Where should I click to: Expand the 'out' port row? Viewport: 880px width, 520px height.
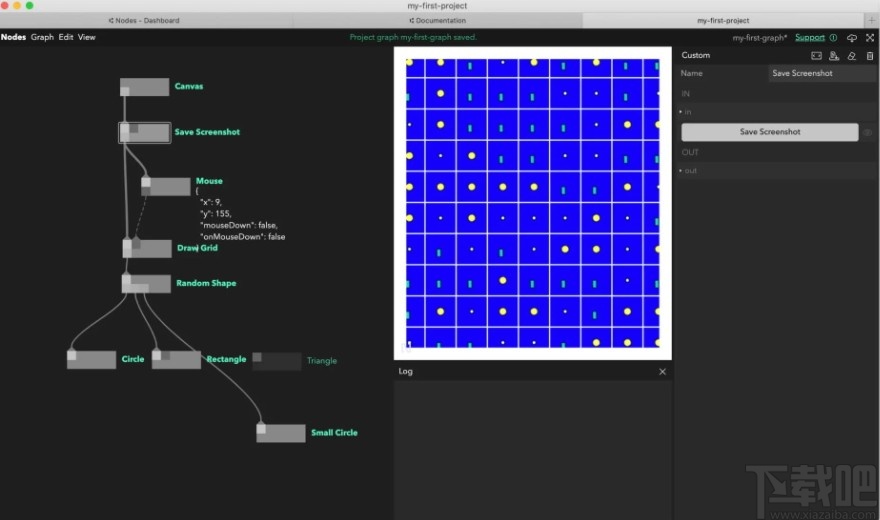pyautogui.click(x=777, y=171)
